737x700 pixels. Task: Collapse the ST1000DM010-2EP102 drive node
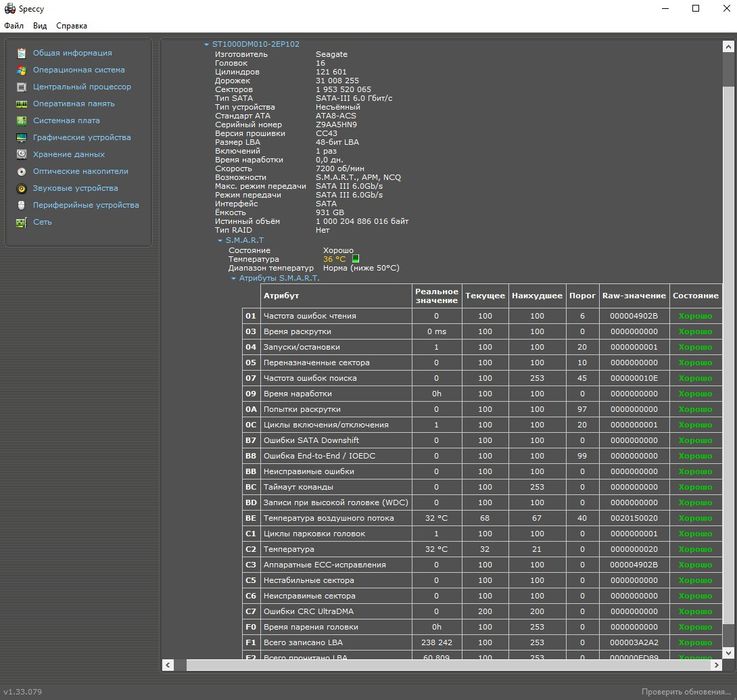206,44
